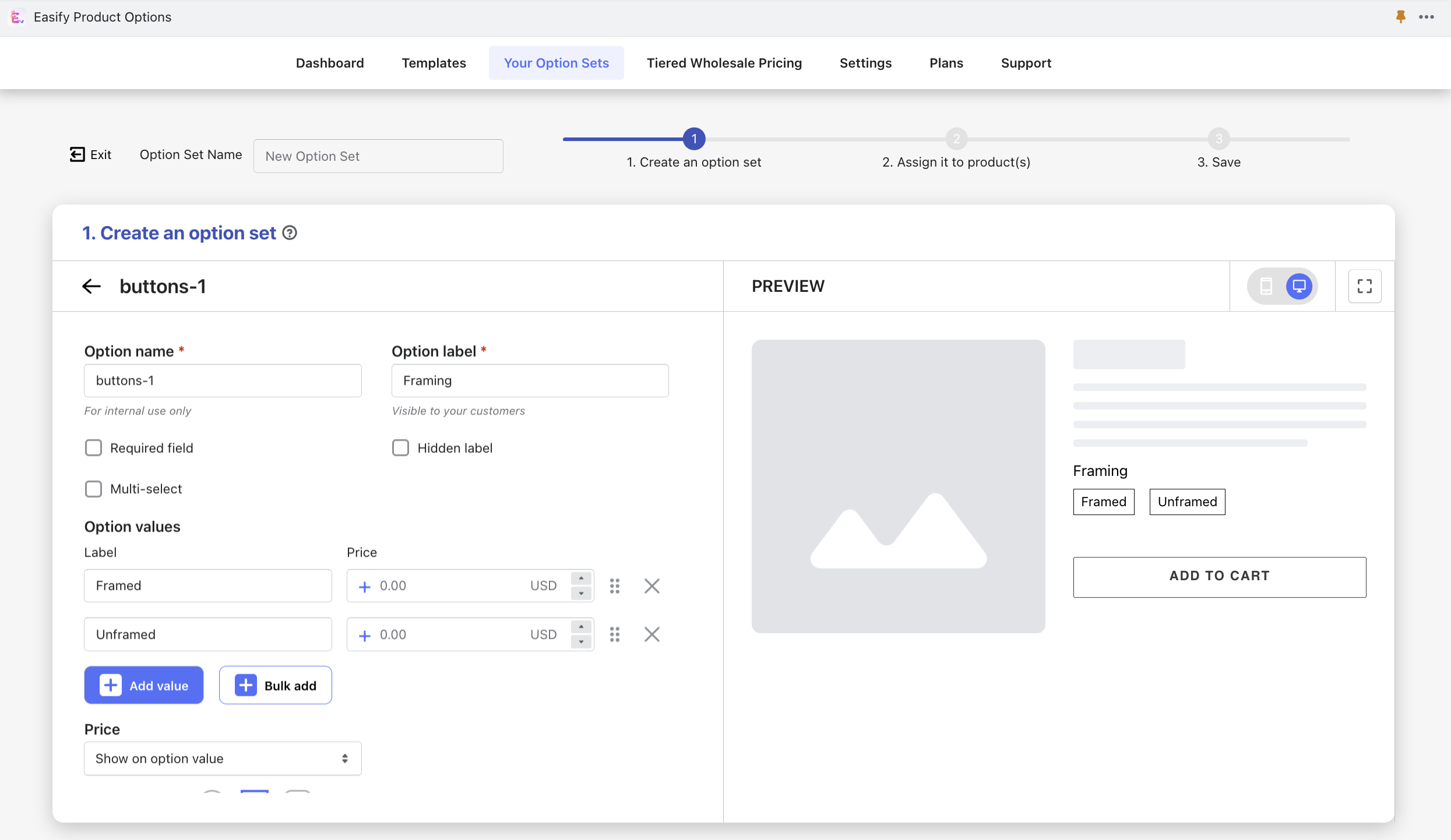Open the Price display dropdown
The image size is (1451, 840).
click(x=223, y=758)
